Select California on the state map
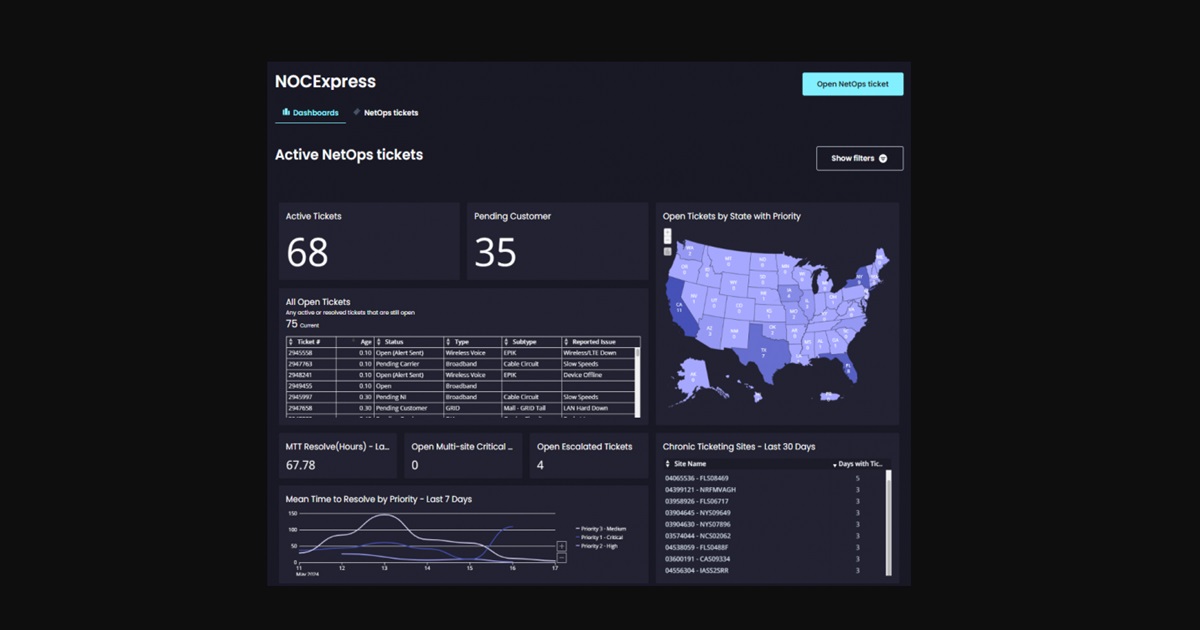The height and width of the screenshot is (630, 1200). [680, 308]
